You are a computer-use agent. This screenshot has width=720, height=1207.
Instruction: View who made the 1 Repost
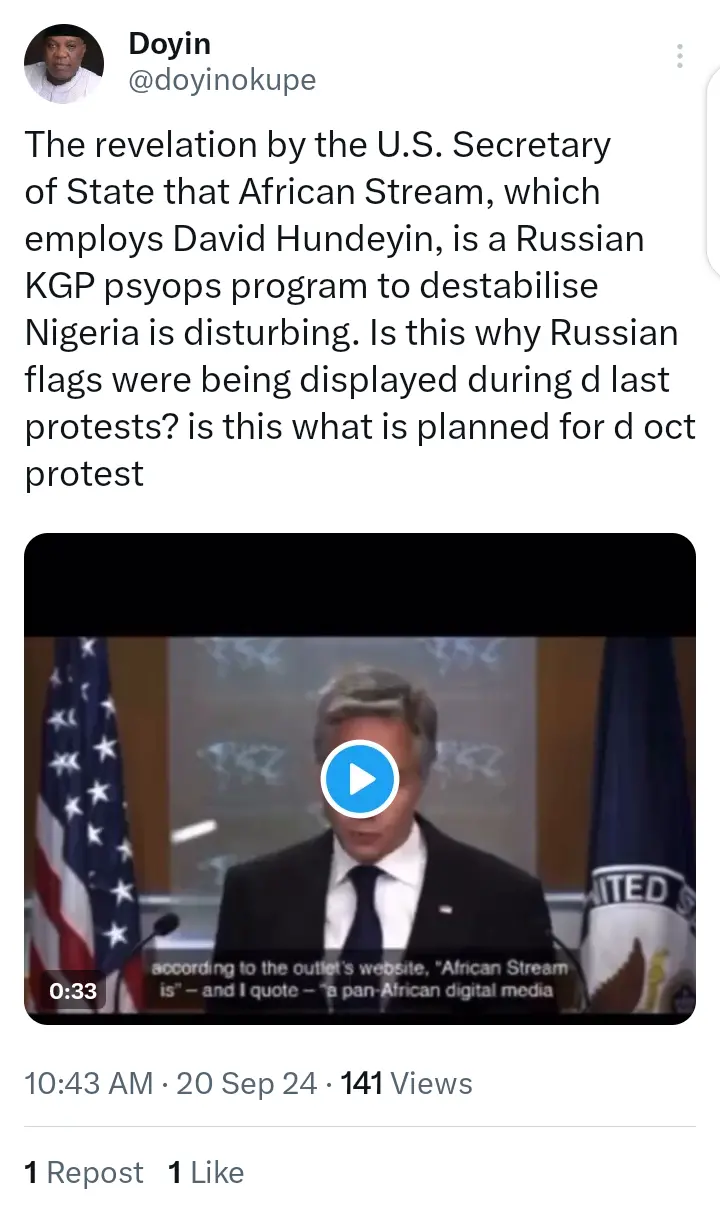84,1172
